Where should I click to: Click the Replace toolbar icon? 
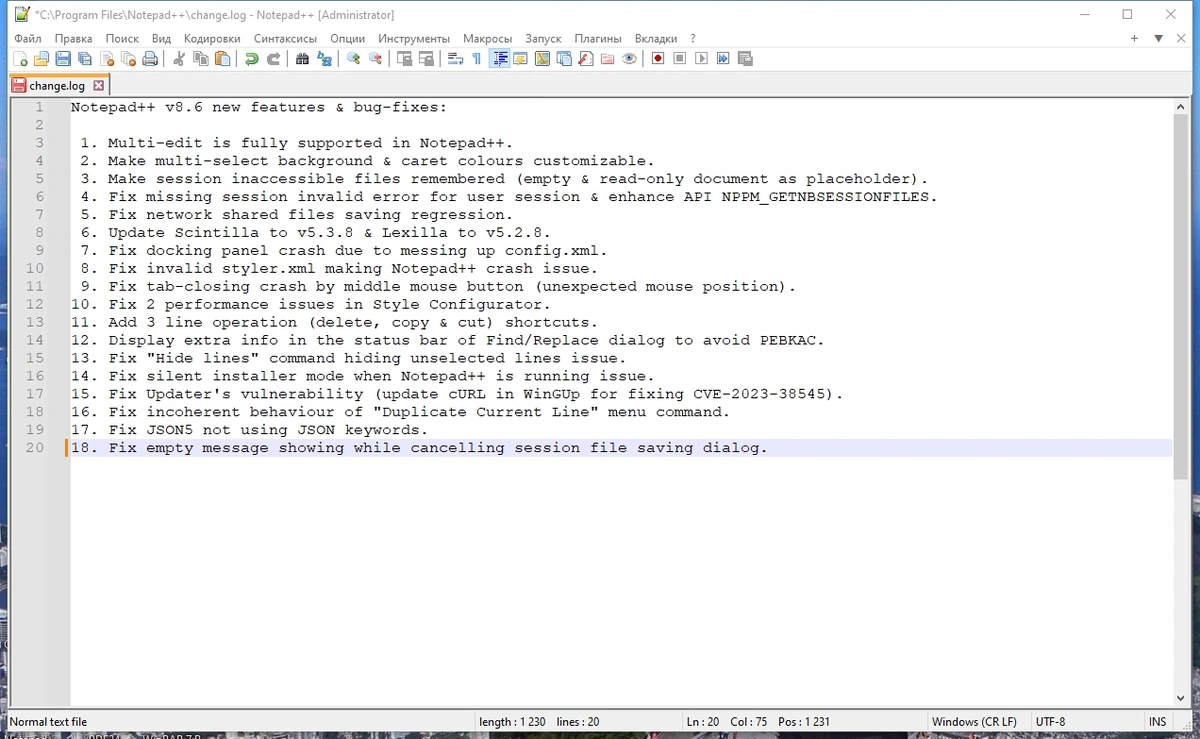point(324,59)
